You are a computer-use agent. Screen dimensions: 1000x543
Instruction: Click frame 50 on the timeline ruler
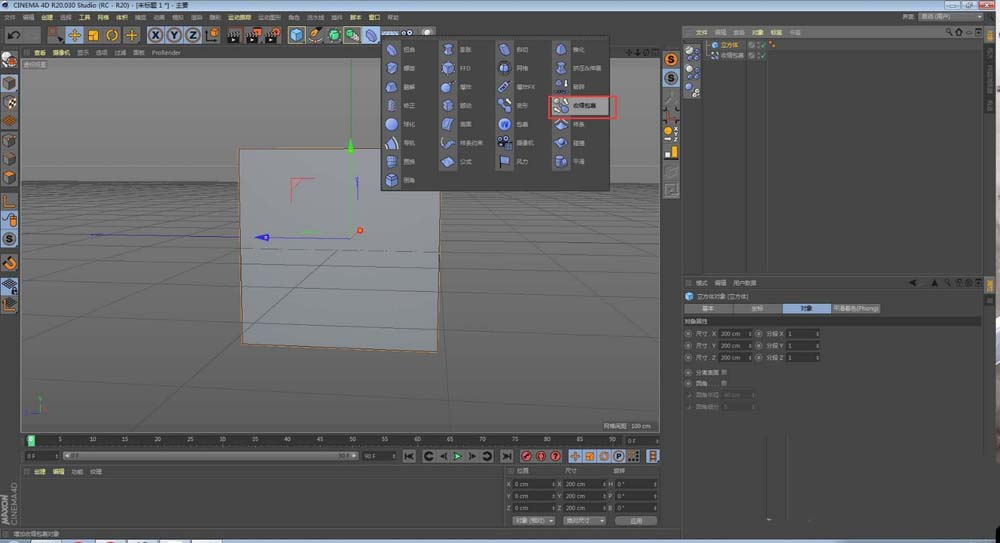click(352, 439)
